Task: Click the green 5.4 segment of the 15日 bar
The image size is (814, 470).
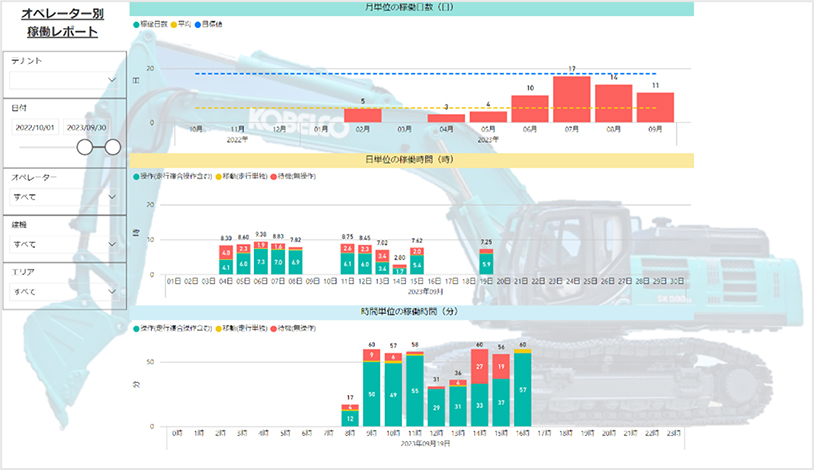Action: [417, 265]
